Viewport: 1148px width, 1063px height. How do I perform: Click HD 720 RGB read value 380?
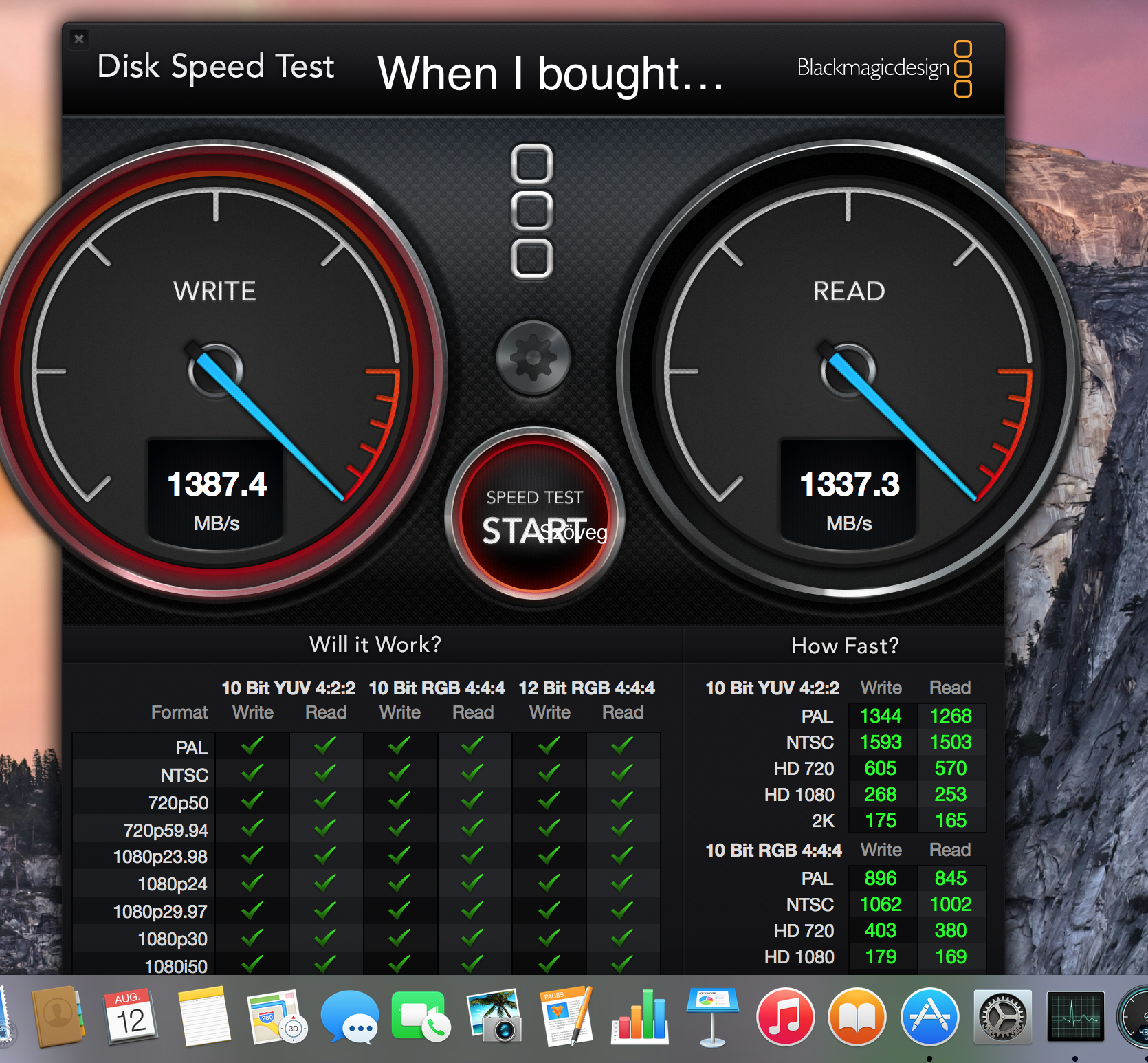[x=951, y=930]
